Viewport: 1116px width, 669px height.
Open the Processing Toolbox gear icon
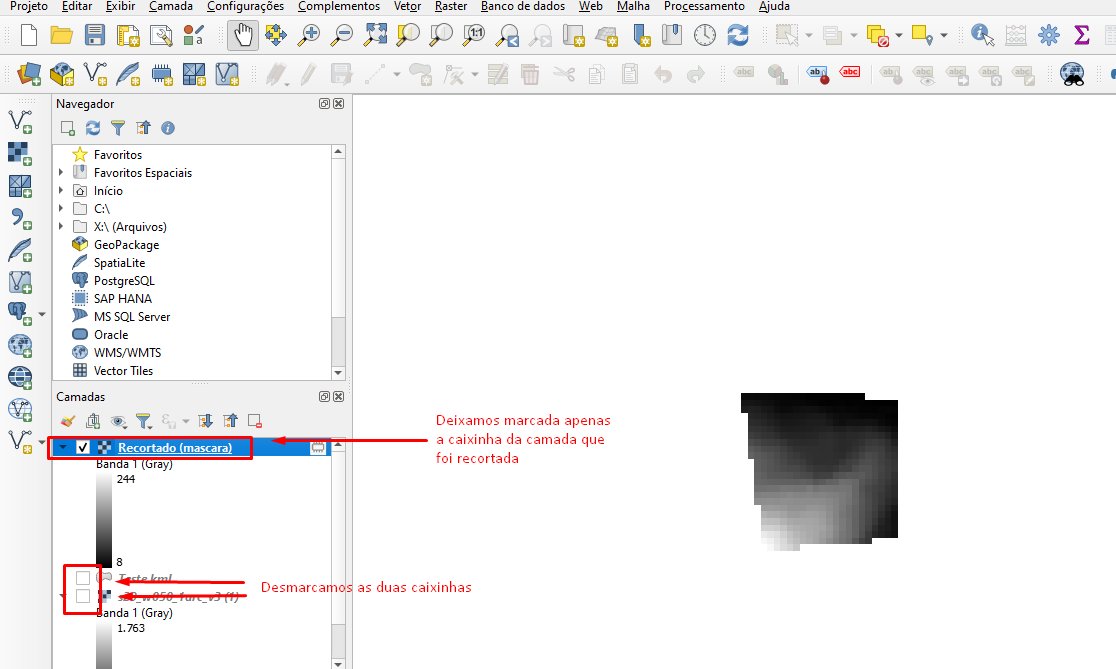tap(1048, 35)
